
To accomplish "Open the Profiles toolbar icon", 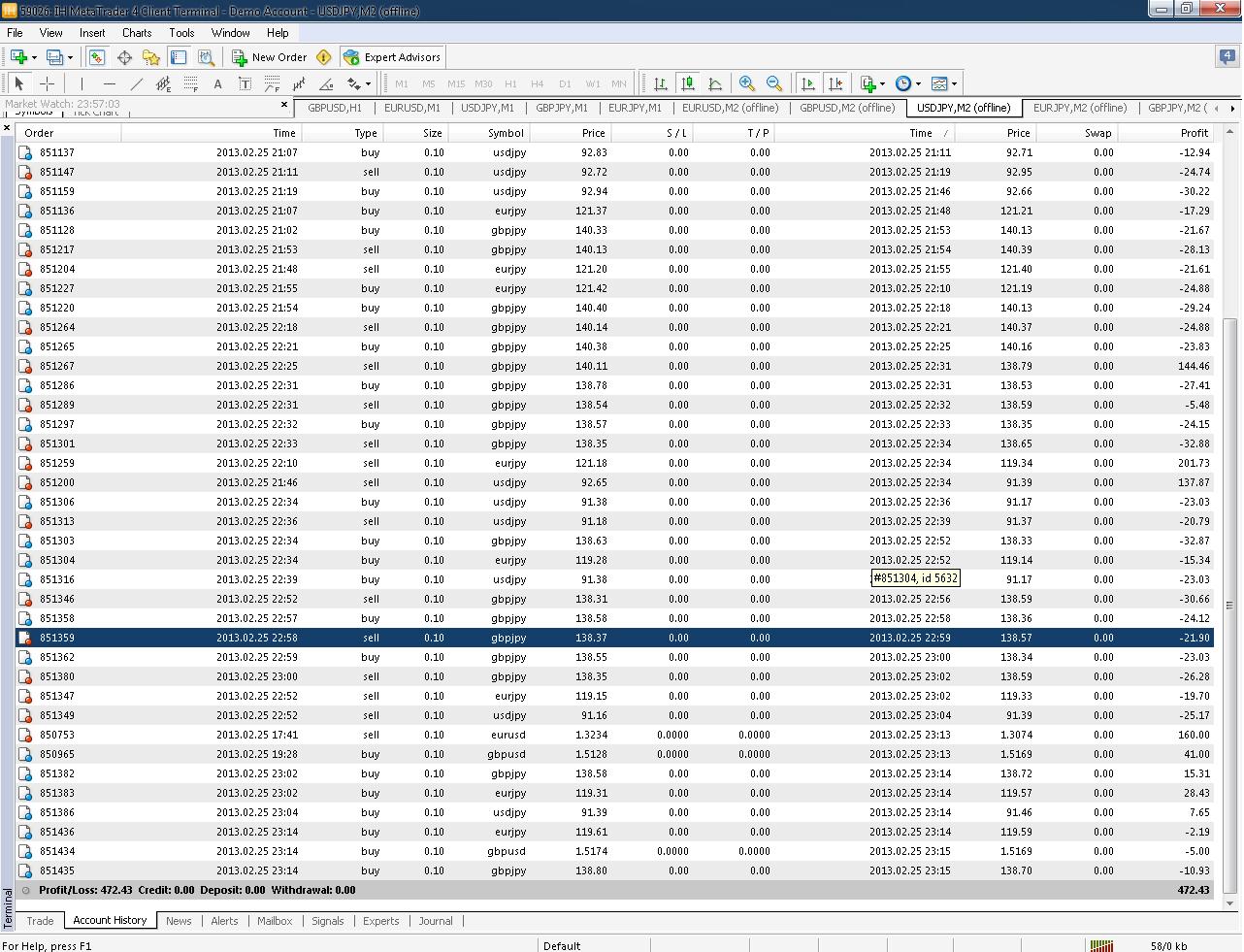I will pyautogui.click(x=54, y=57).
